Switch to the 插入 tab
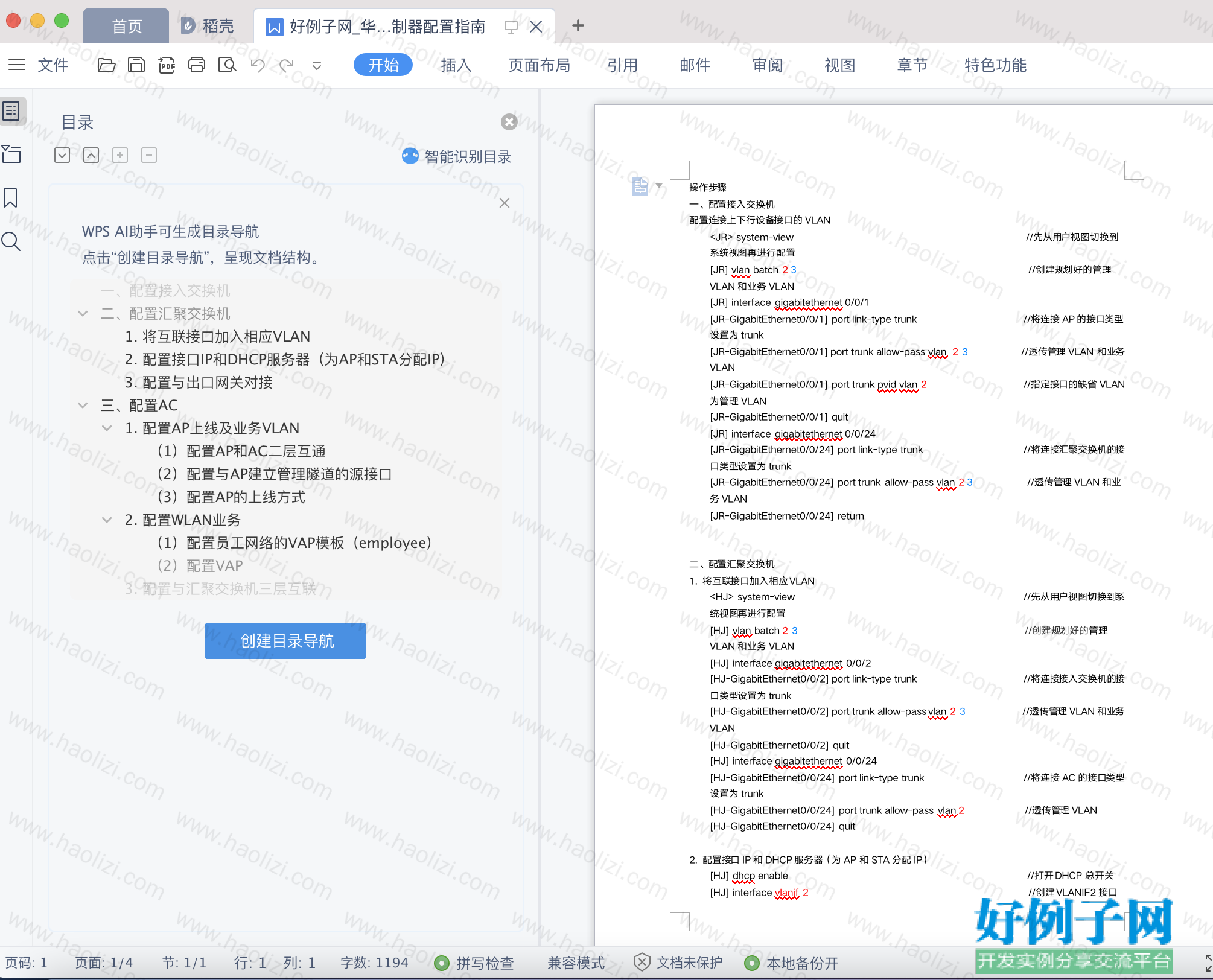 [x=456, y=65]
